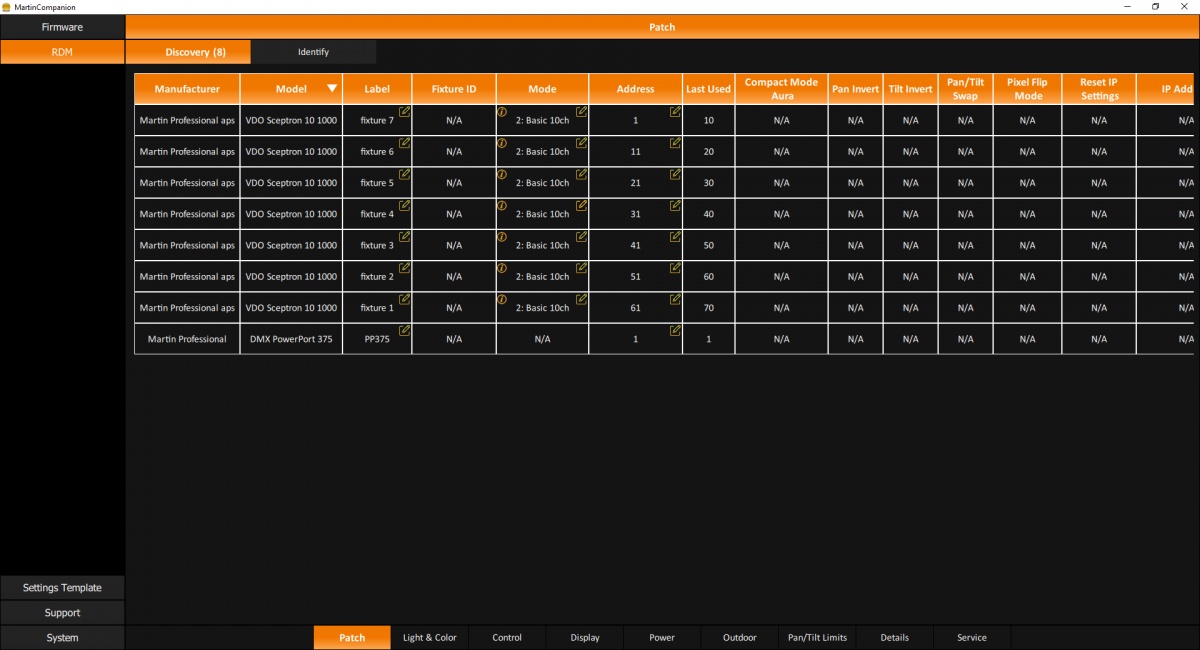Click Reset IP Settings column header

point(1099,89)
